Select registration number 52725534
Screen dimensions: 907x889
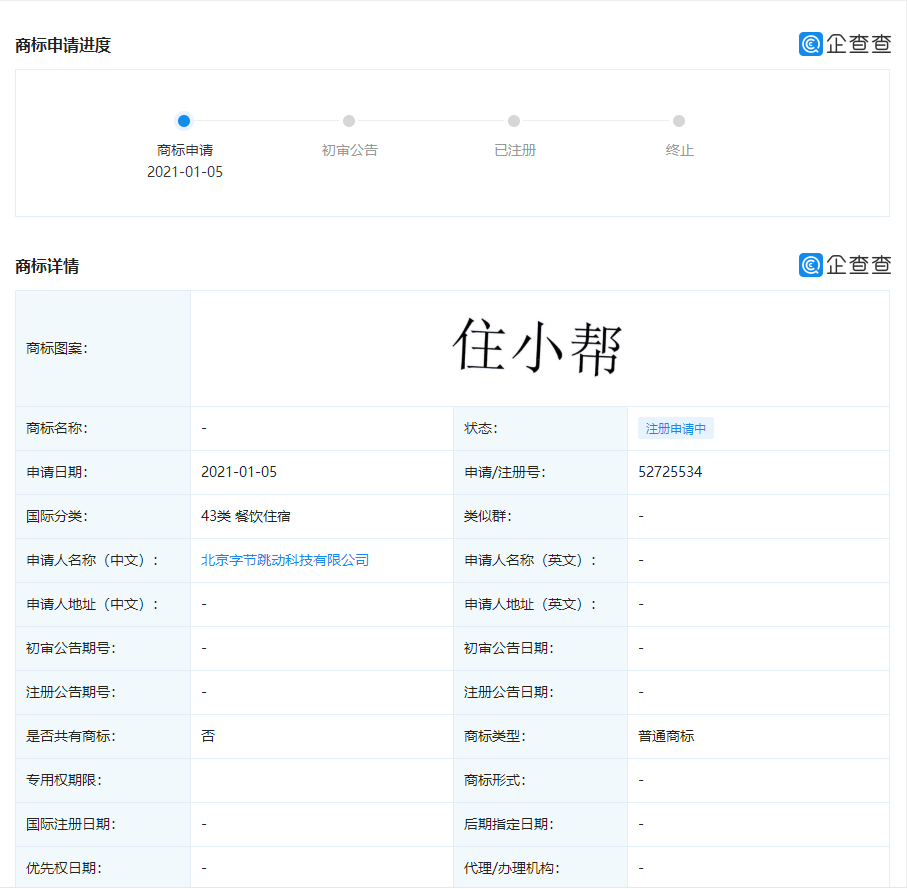click(670, 472)
